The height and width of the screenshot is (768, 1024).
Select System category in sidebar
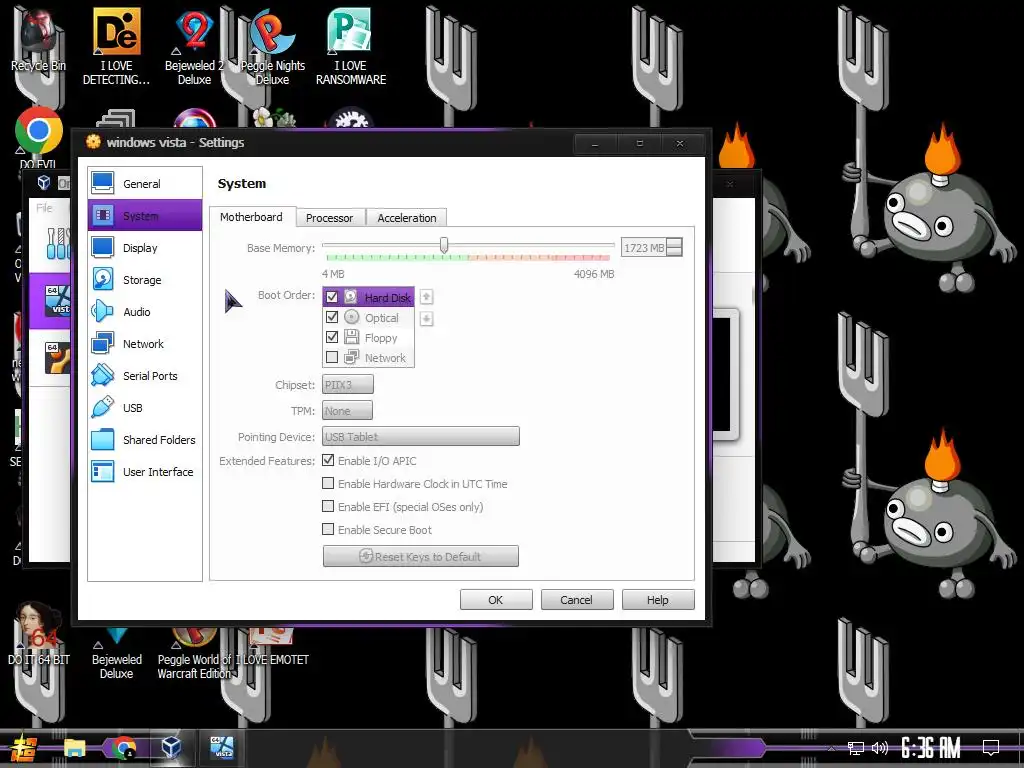click(x=144, y=216)
